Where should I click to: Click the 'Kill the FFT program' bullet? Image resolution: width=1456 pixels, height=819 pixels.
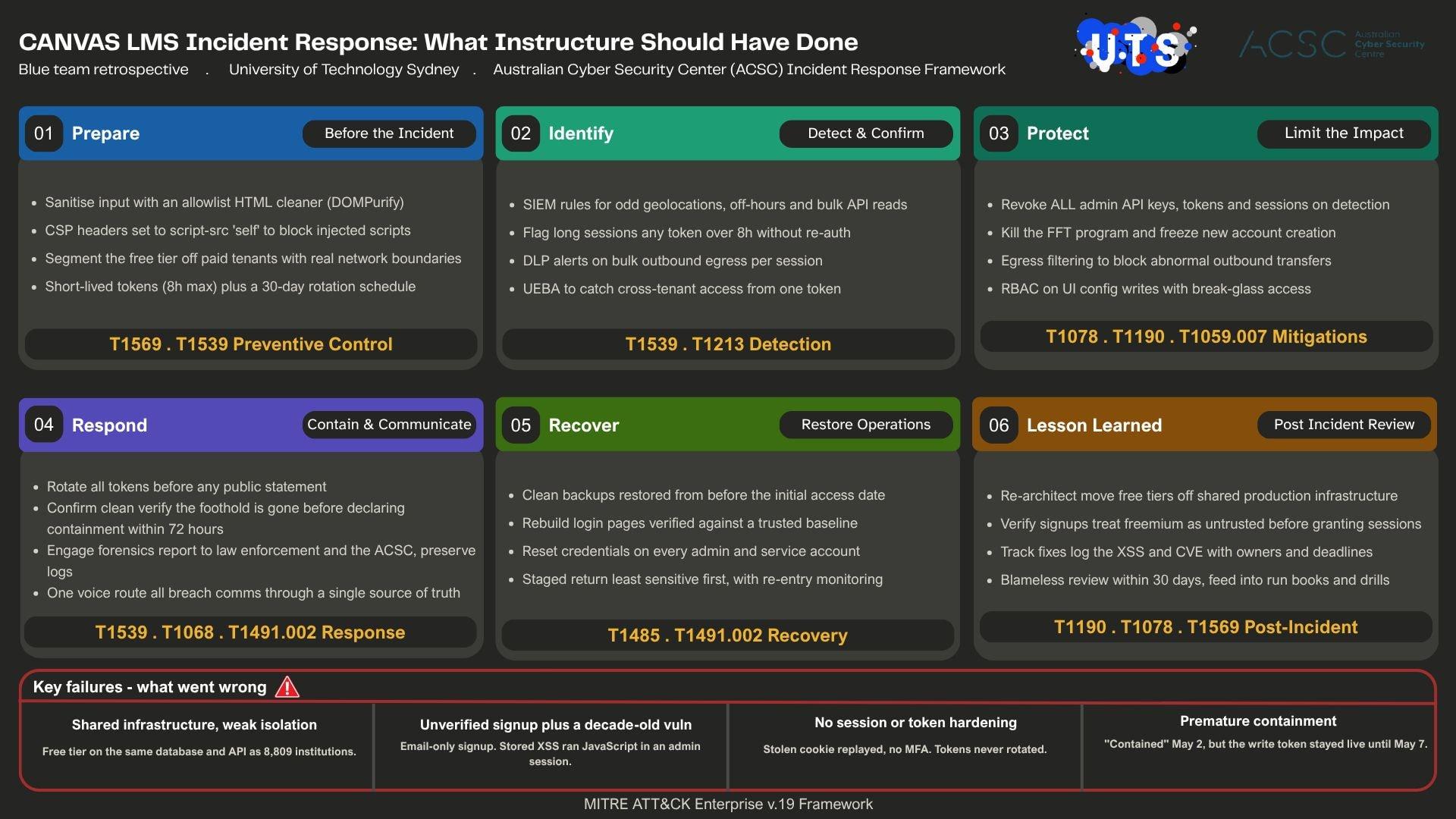pyautogui.click(x=1169, y=233)
